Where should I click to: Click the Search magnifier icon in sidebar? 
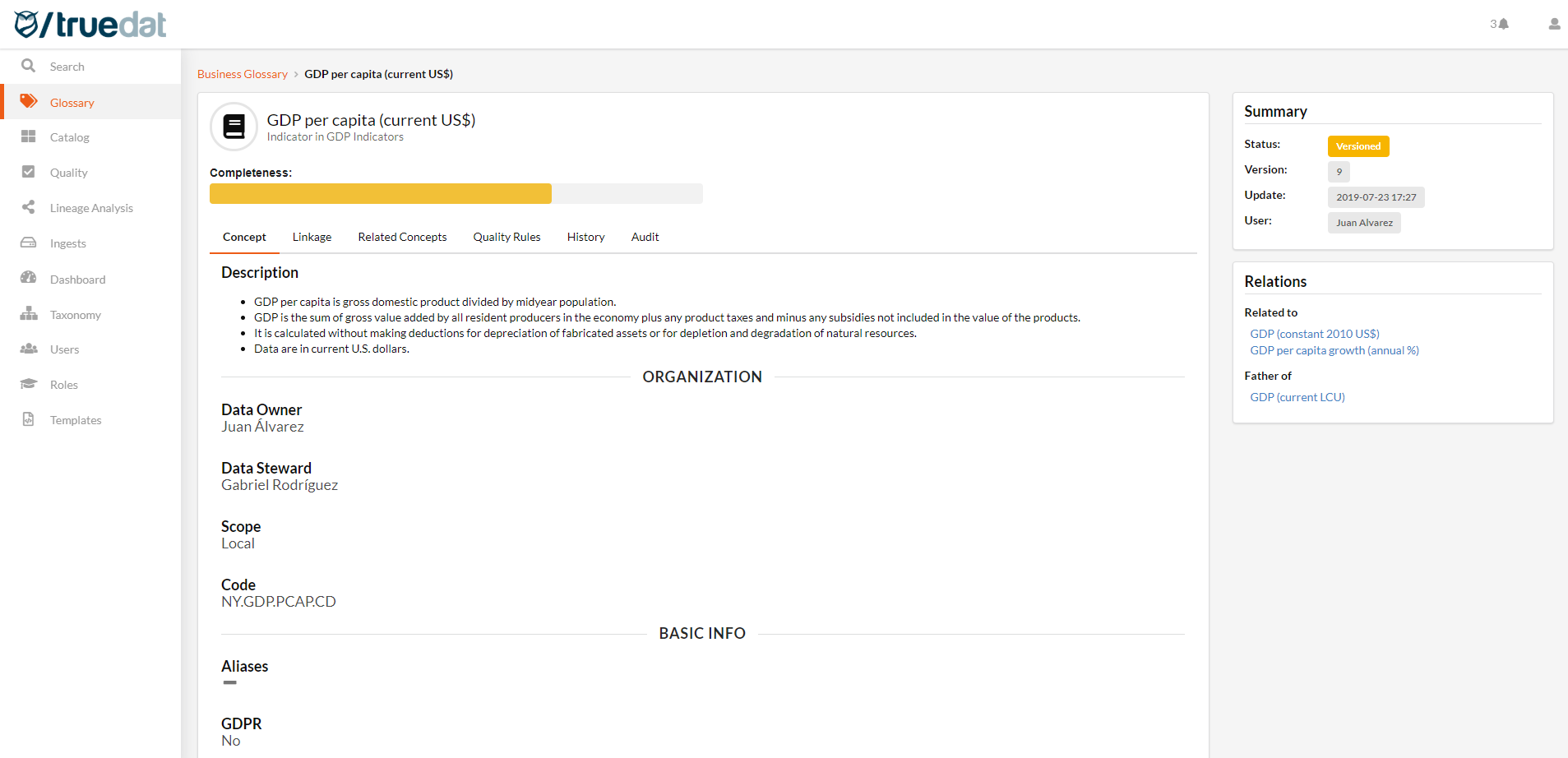[x=28, y=66]
